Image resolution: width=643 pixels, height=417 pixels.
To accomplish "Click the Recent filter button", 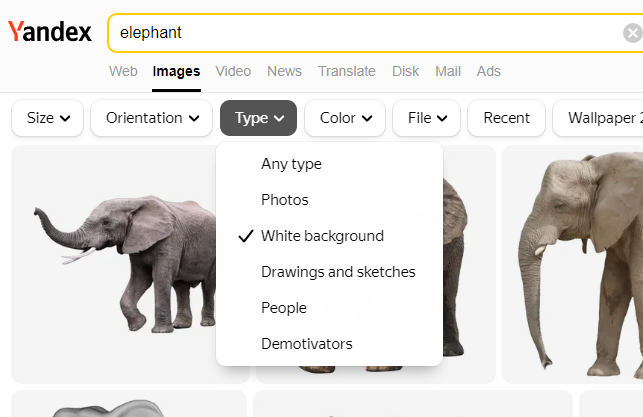I will coord(506,118).
